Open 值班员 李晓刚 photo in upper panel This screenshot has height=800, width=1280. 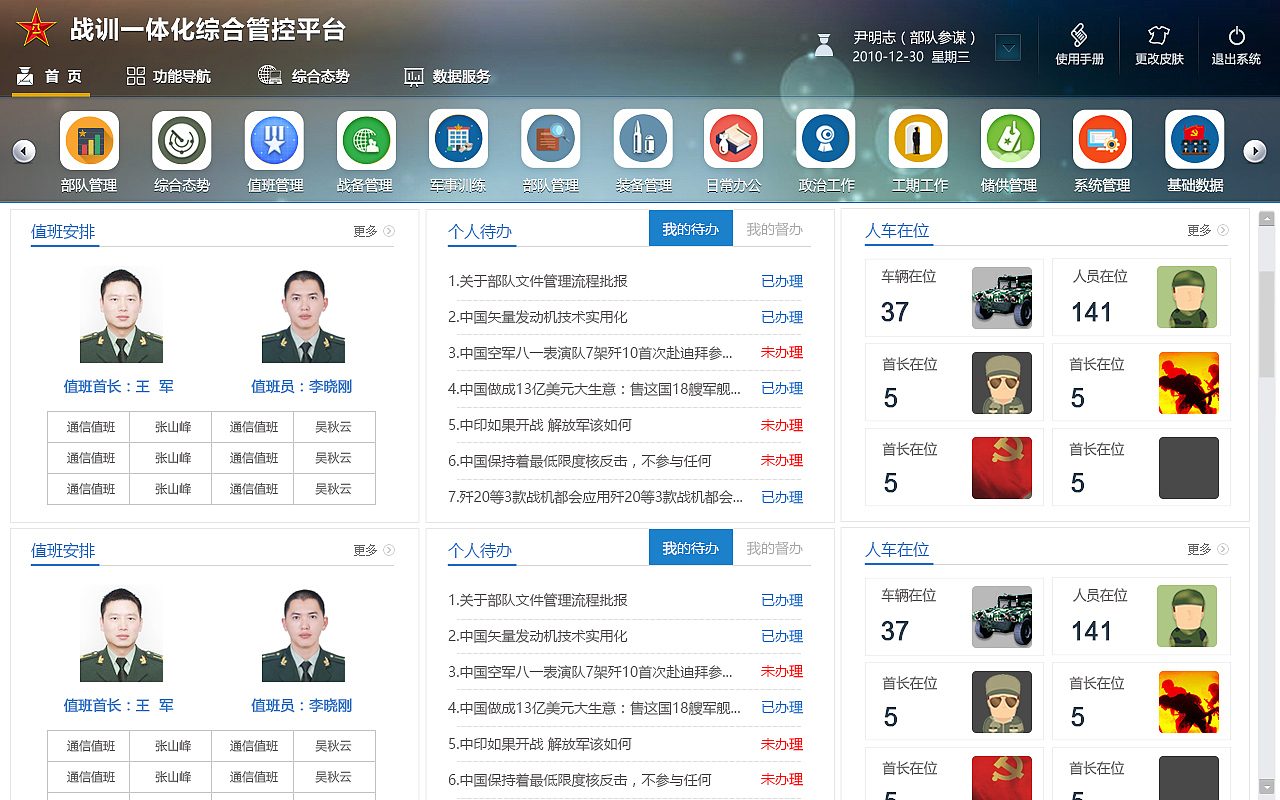(x=303, y=315)
